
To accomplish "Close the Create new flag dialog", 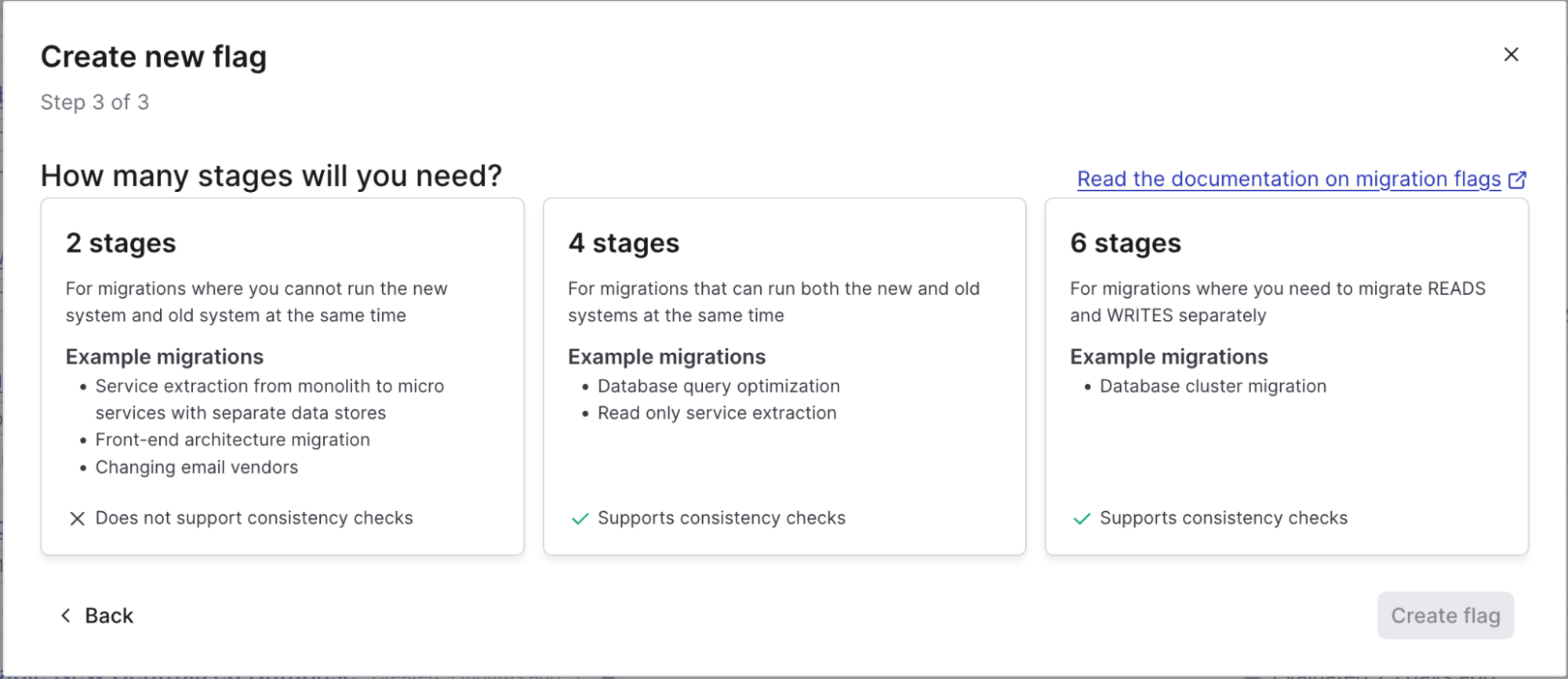I will 1511,55.
